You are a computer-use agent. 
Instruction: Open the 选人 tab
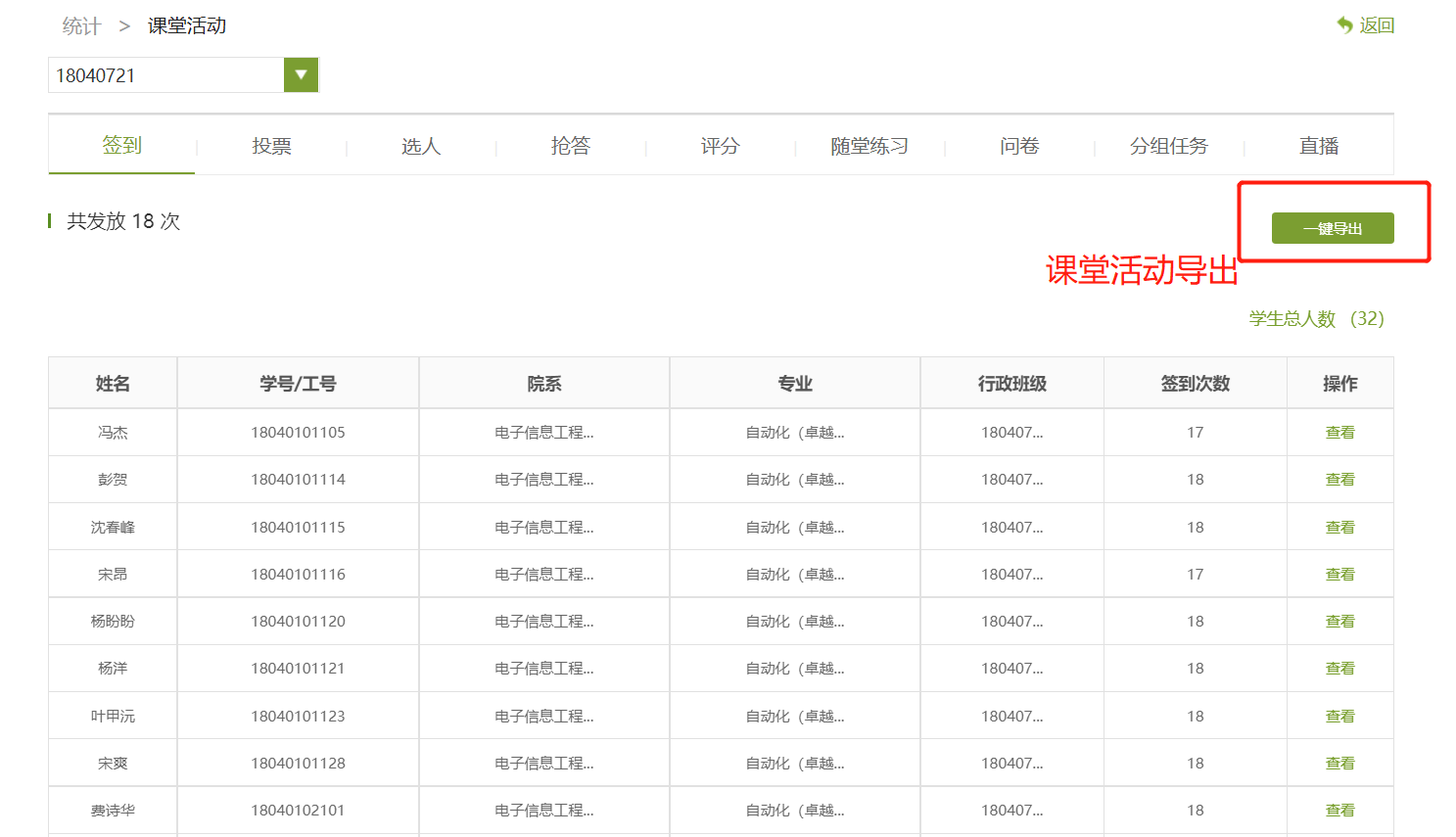(421, 146)
